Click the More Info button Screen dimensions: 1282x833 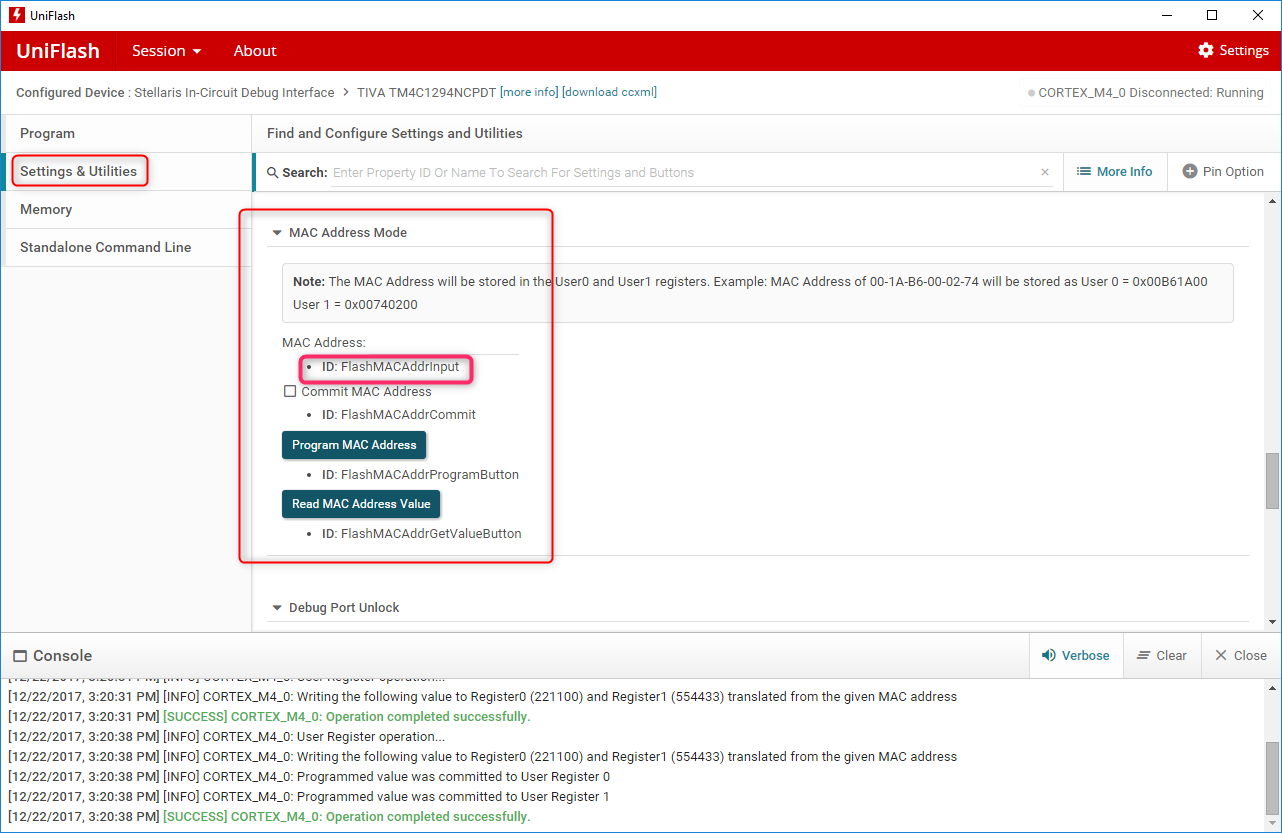coord(1114,172)
